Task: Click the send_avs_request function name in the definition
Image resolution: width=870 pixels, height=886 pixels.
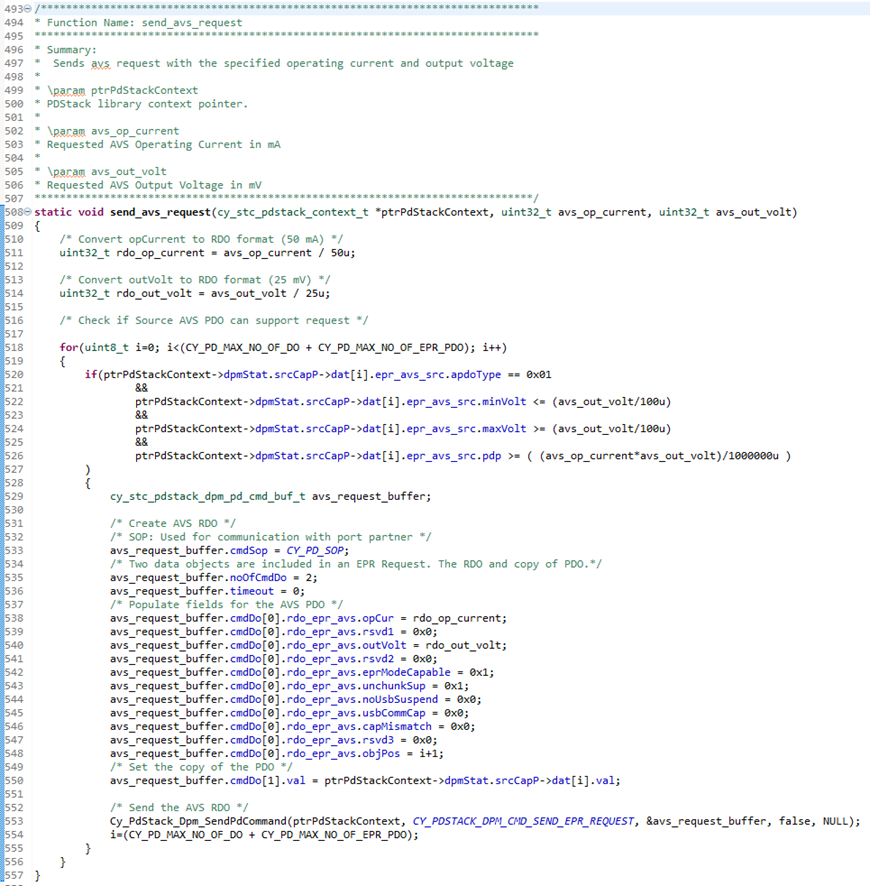Action: [159, 212]
